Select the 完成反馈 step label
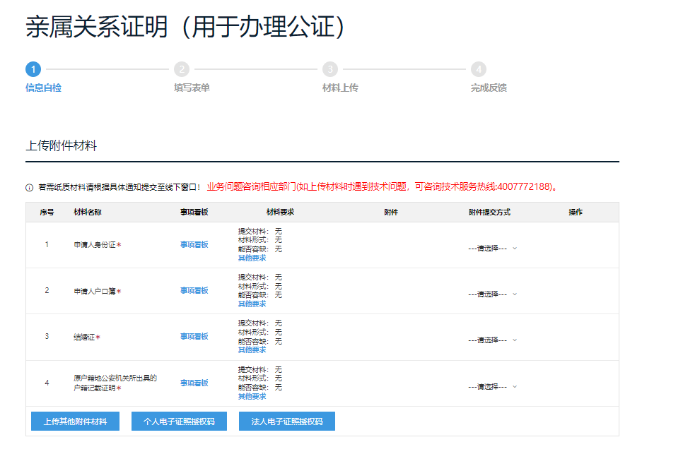Viewport: 700px width, 454px height. [489, 88]
